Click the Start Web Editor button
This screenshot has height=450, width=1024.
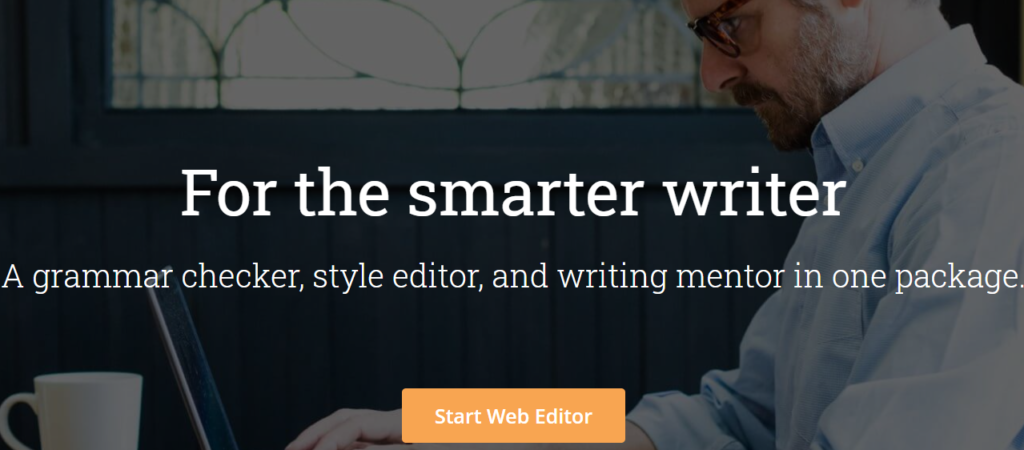[x=513, y=415]
